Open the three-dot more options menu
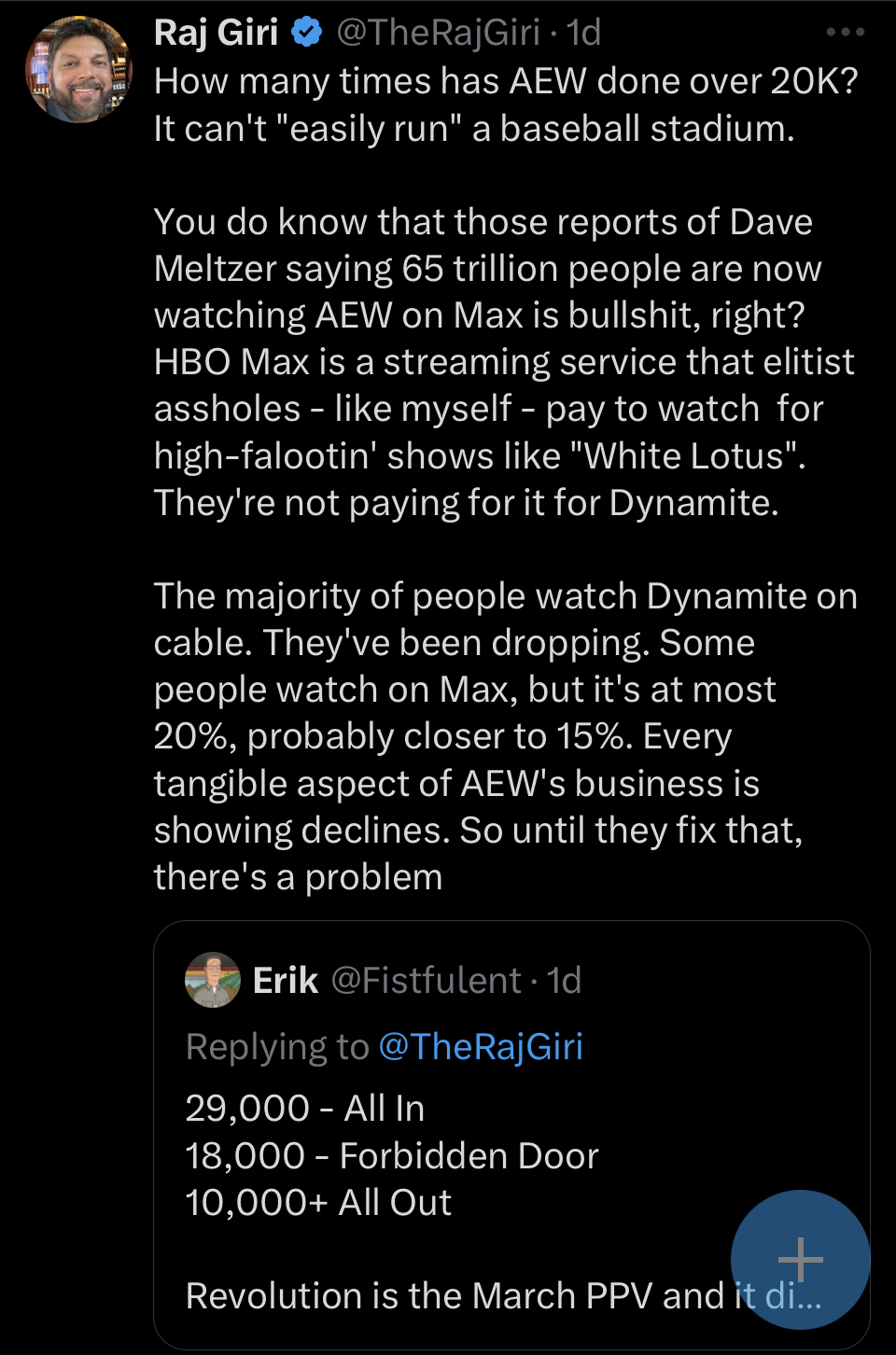 pyautogui.click(x=846, y=33)
